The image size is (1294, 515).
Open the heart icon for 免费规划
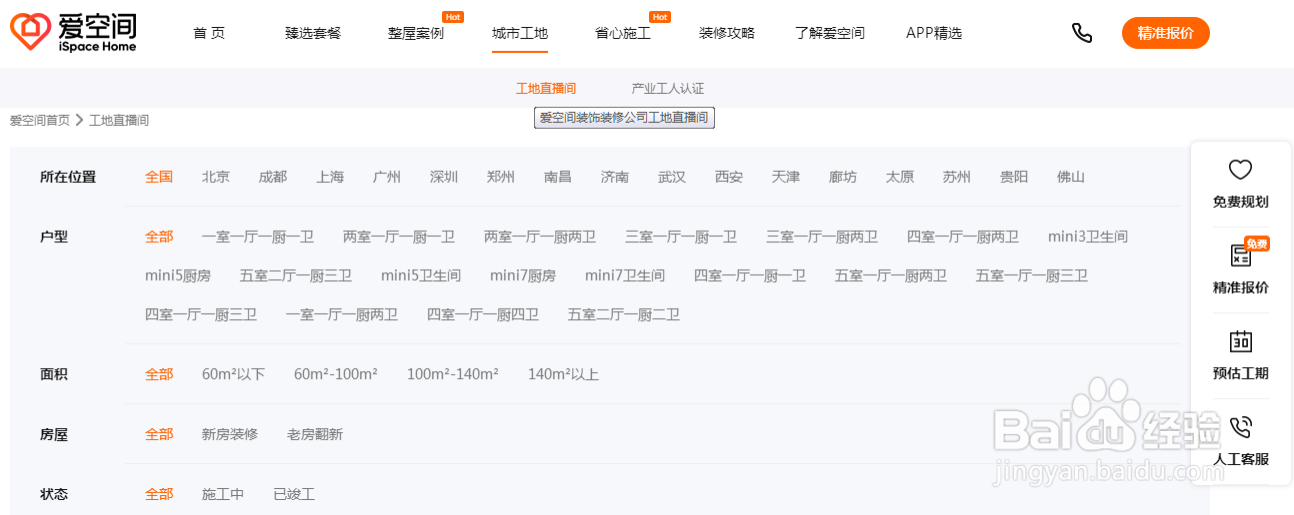coord(1240,169)
